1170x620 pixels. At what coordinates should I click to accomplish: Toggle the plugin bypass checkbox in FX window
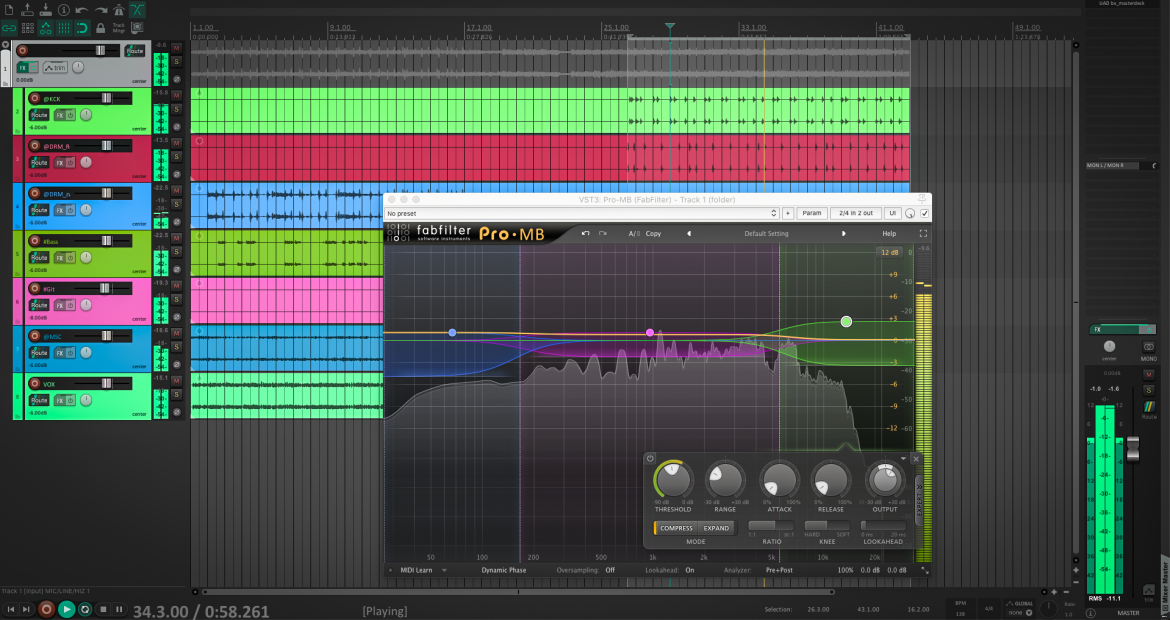click(x=925, y=213)
